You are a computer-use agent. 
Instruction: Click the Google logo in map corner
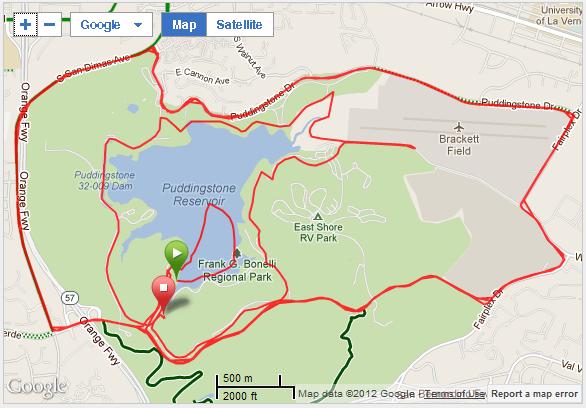tap(37, 387)
